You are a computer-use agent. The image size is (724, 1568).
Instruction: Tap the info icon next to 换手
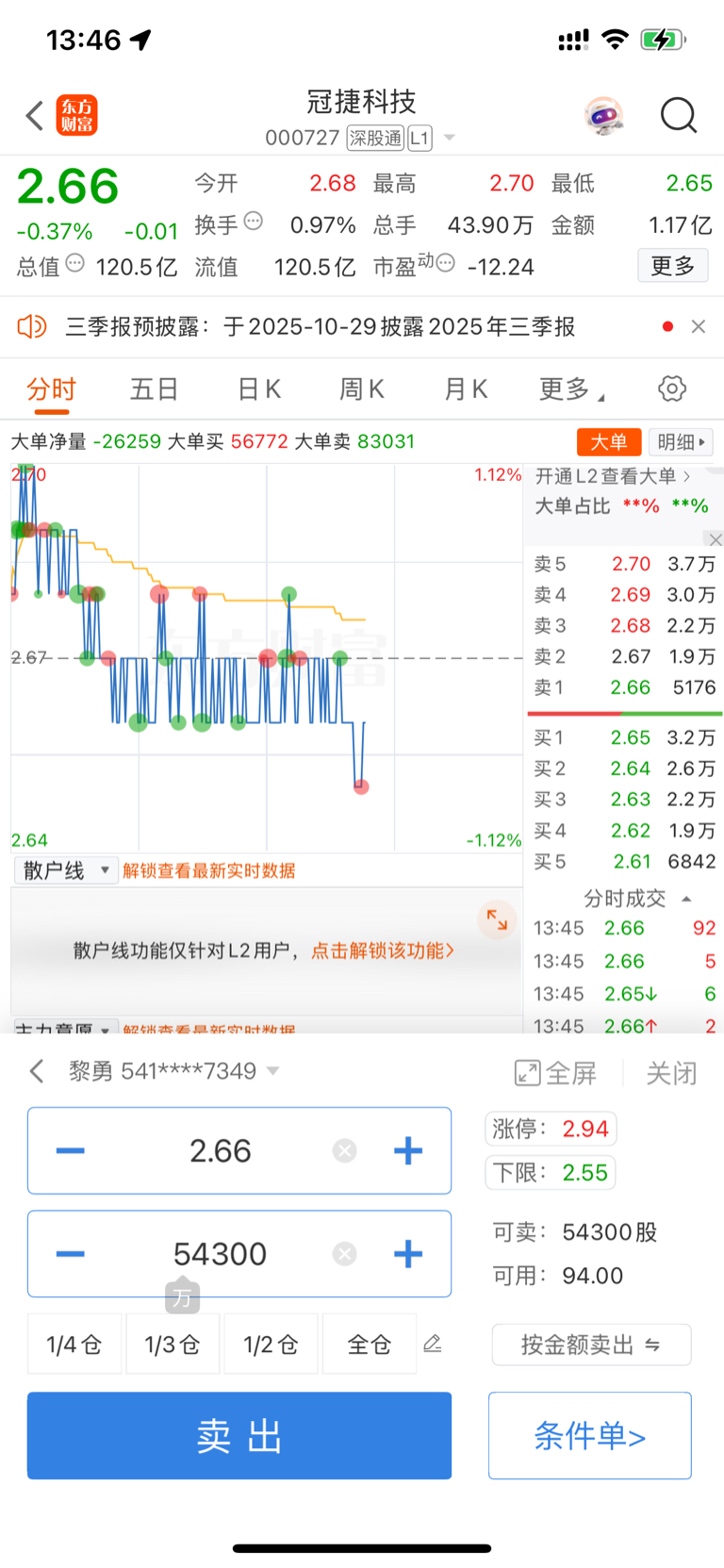click(253, 222)
